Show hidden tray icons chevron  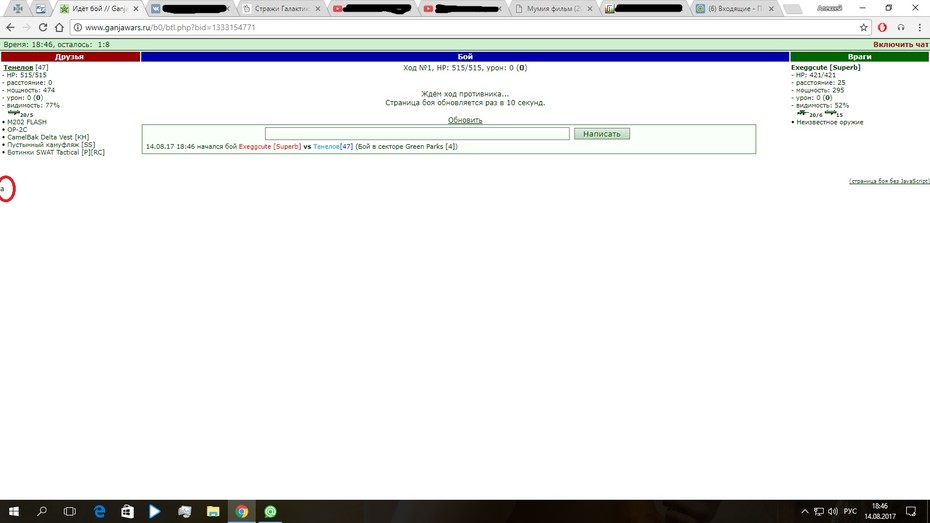(805, 511)
